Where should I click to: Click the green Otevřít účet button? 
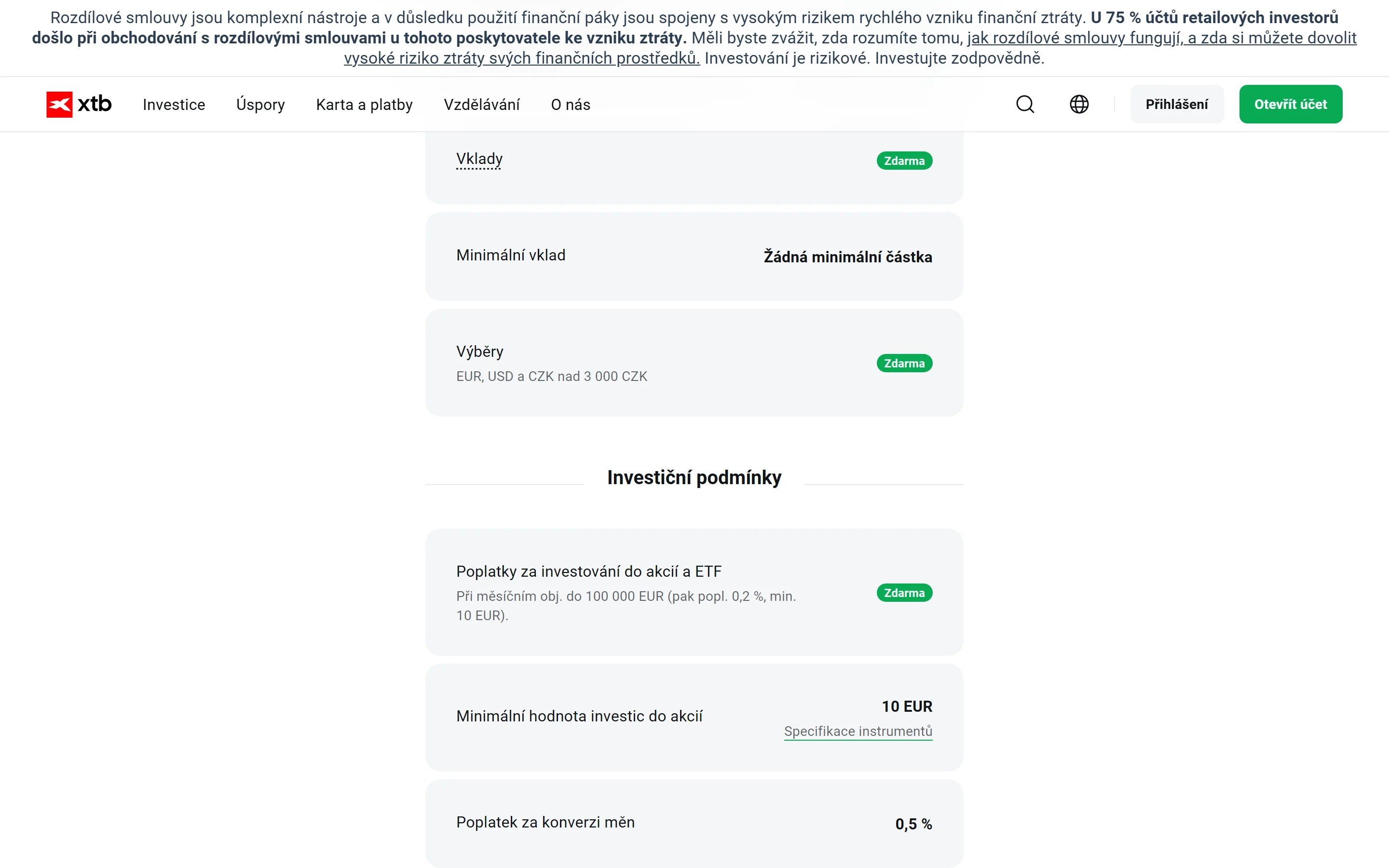1290,104
